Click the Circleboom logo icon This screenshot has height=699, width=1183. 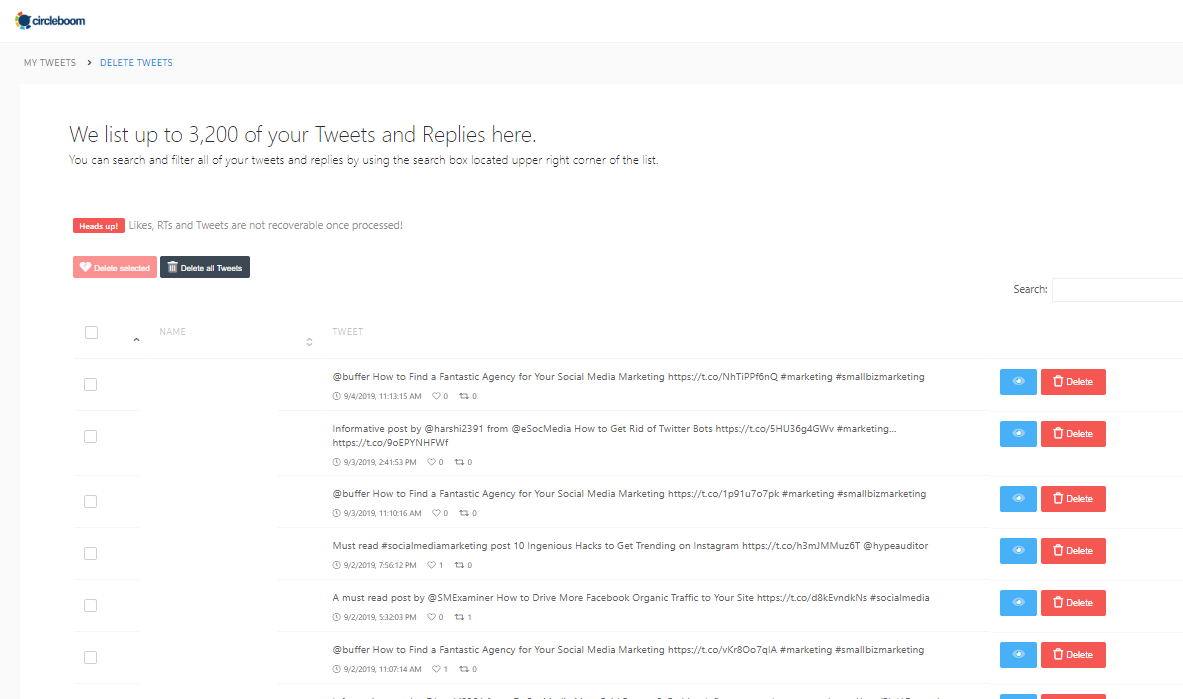23,20
